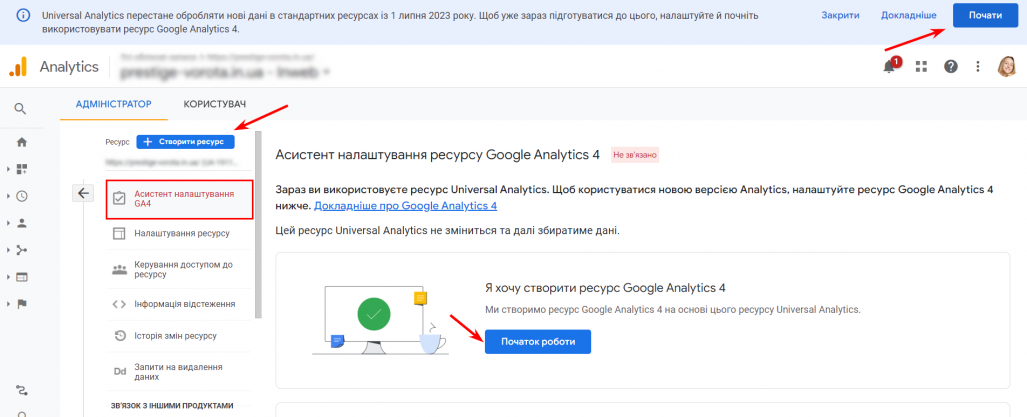Open Behavior window sidebar icon
1027x417 pixels.
pos(22,277)
